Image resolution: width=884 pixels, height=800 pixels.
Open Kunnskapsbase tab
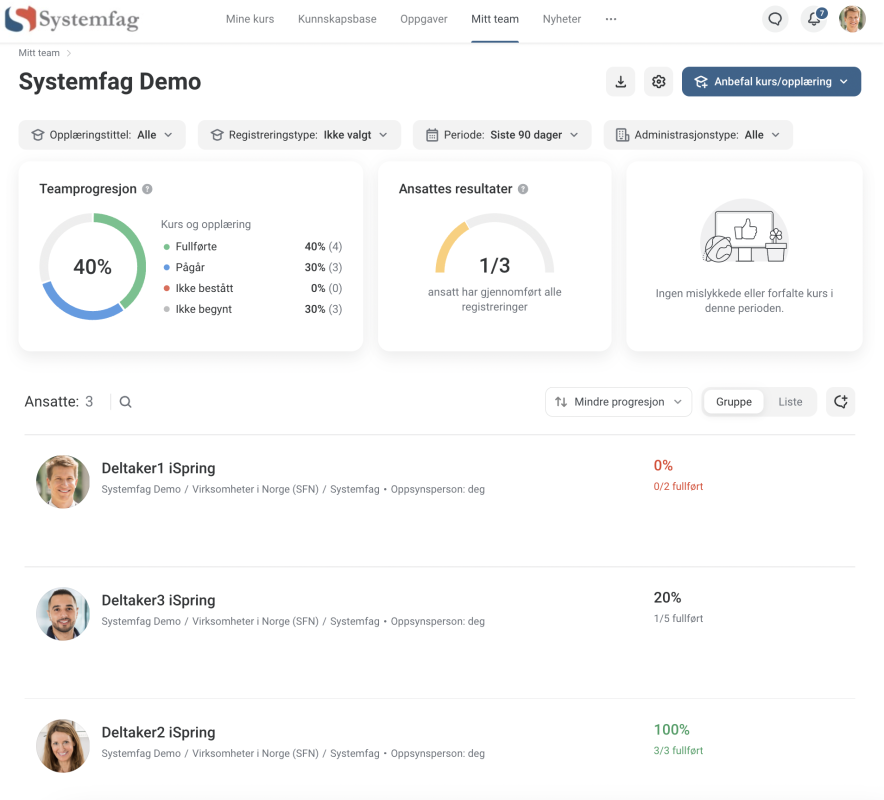click(x=337, y=19)
